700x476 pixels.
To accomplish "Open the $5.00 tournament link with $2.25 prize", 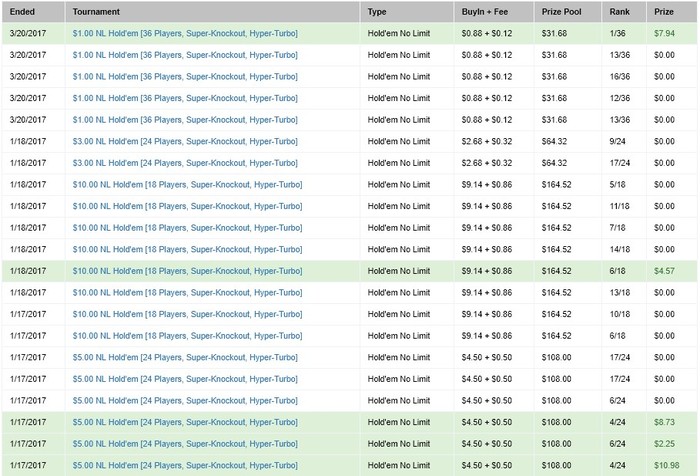I will tap(185, 444).
